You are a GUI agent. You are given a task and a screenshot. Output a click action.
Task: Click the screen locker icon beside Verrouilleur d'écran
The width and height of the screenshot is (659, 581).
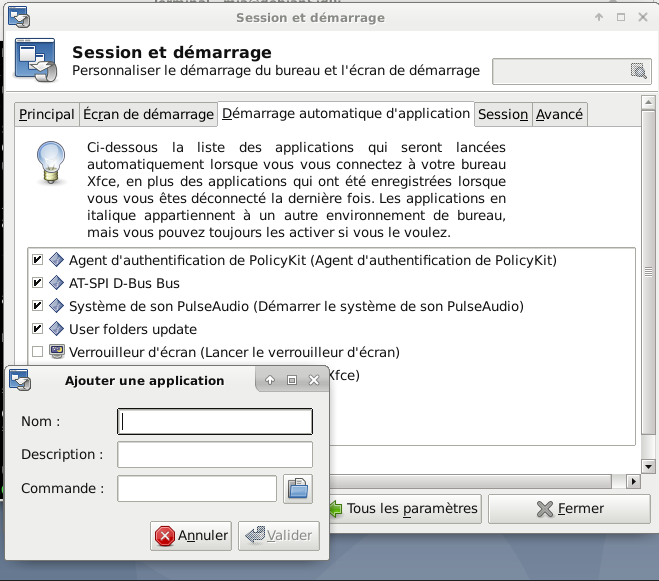56,352
